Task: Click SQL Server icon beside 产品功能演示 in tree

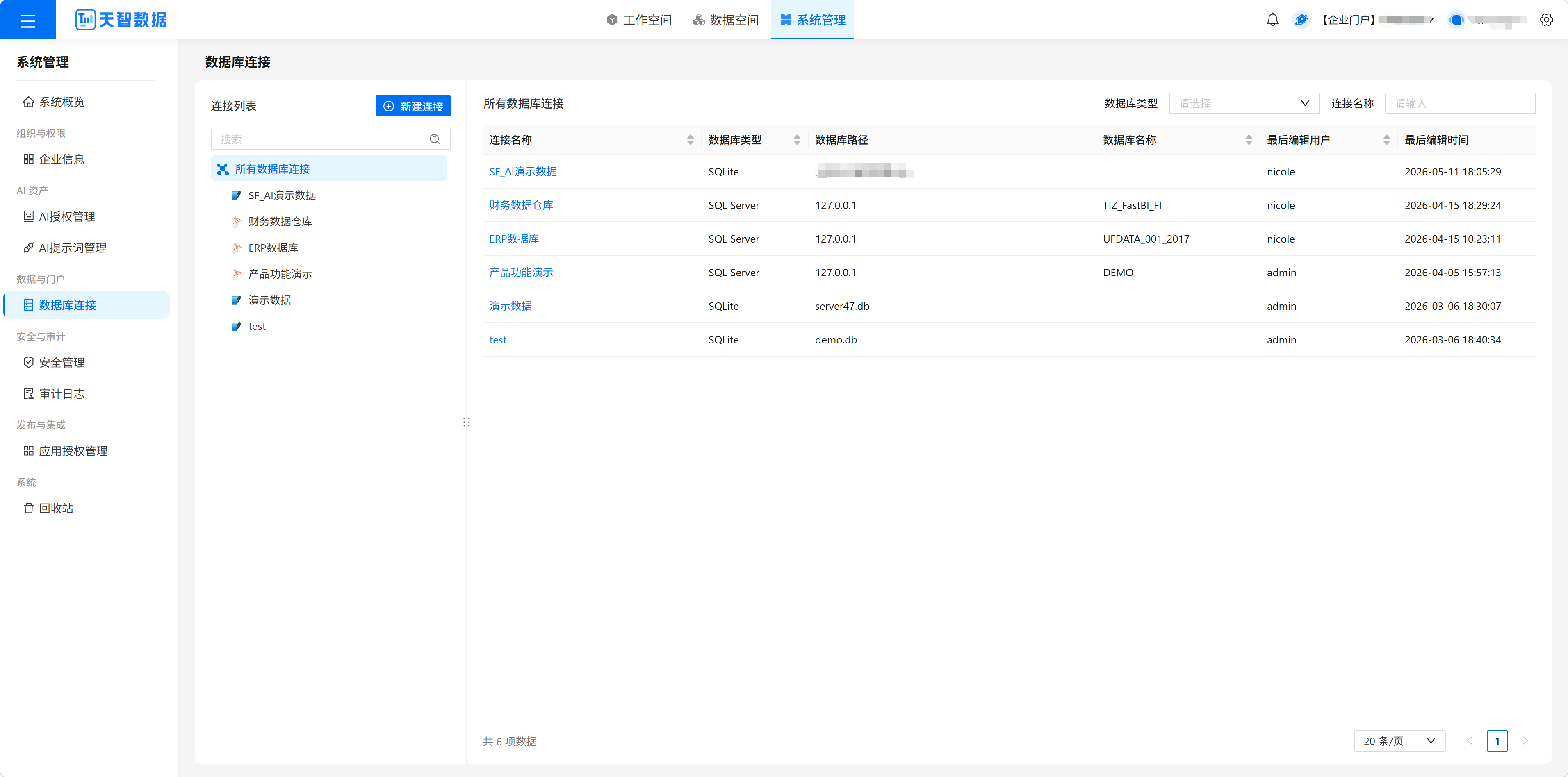Action: (x=236, y=274)
